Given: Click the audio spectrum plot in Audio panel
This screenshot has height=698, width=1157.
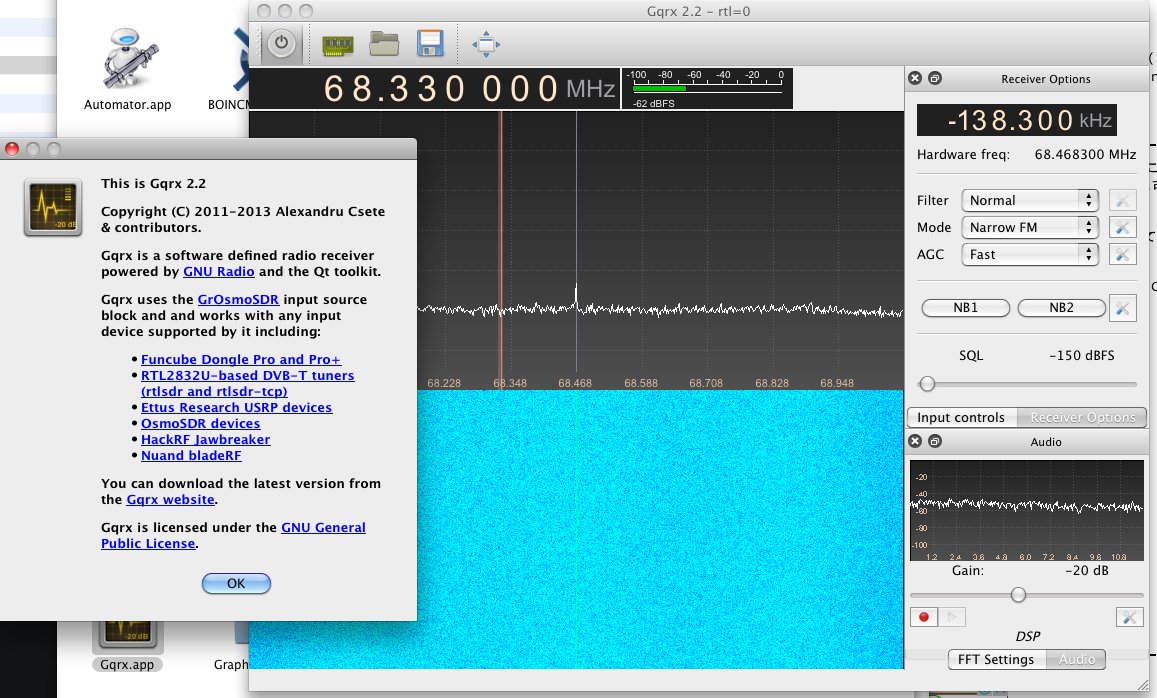Looking at the screenshot, I should (x=1026, y=511).
